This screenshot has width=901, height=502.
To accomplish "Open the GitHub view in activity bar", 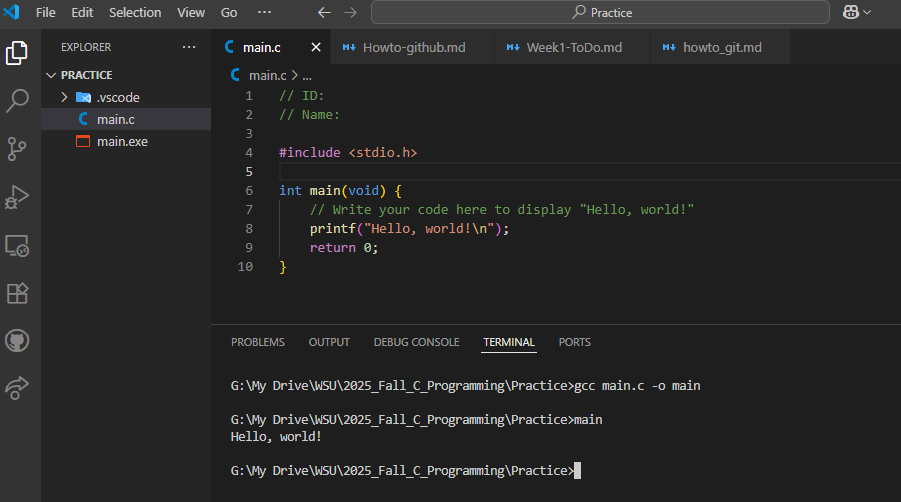I will pos(17,341).
